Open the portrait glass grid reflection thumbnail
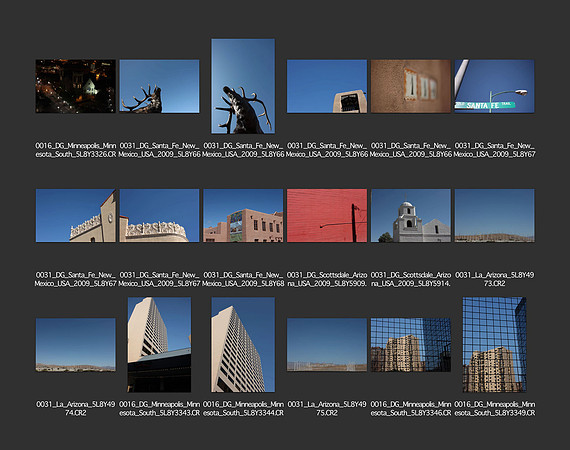This screenshot has height=450, width=570. point(494,345)
